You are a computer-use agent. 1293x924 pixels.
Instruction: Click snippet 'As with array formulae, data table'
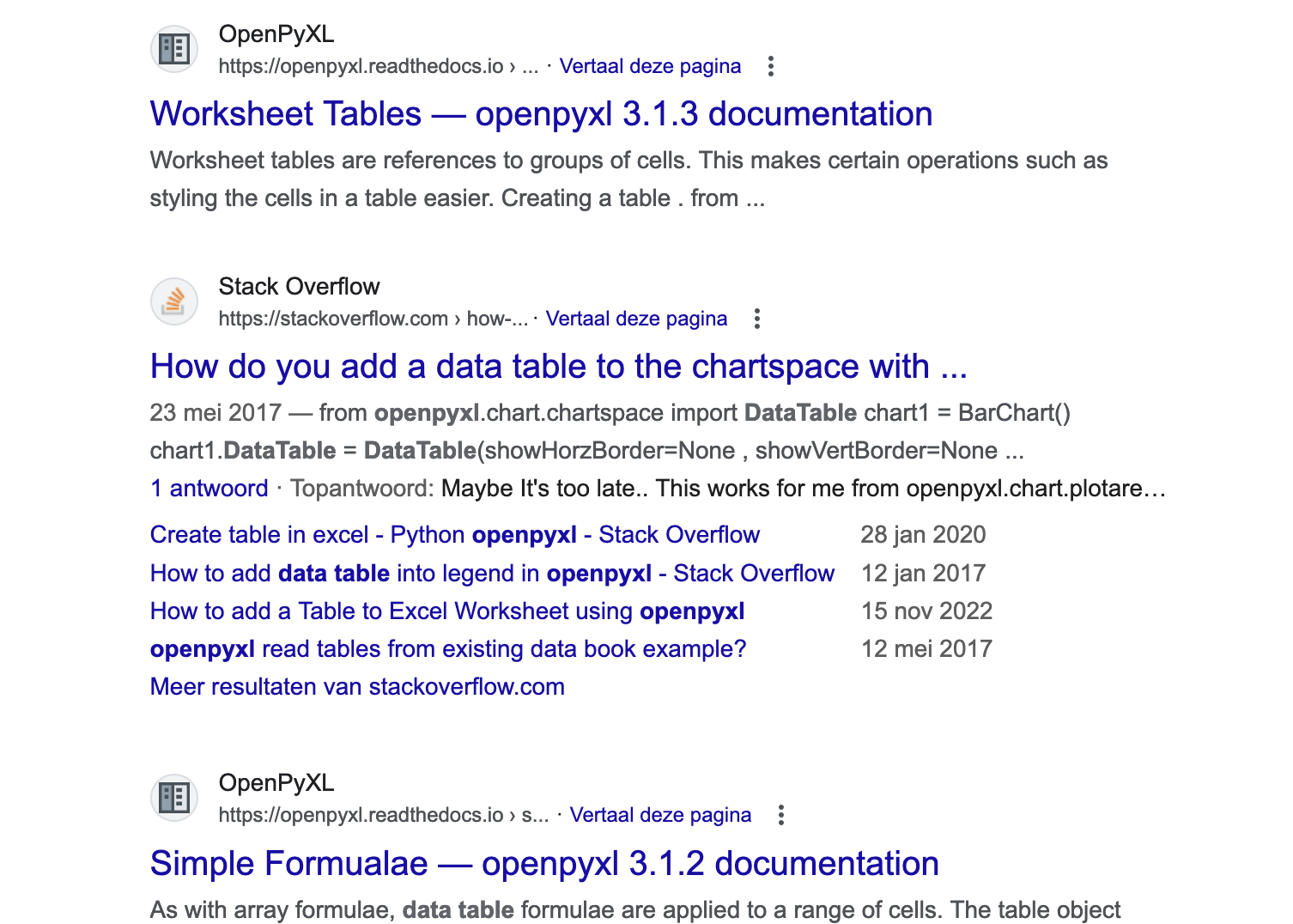coord(635,910)
